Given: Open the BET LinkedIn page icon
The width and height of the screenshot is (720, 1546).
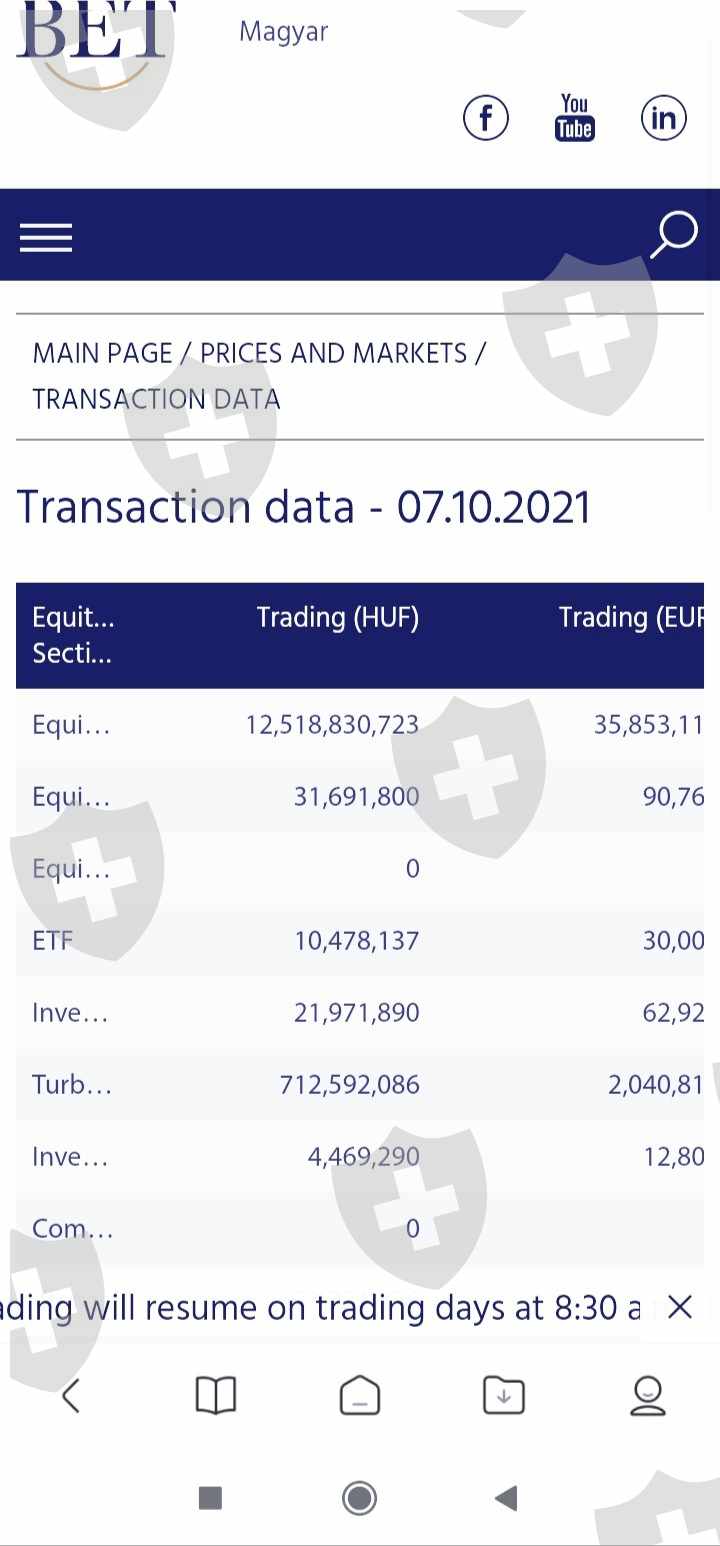Looking at the screenshot, I should pos(664,118).
